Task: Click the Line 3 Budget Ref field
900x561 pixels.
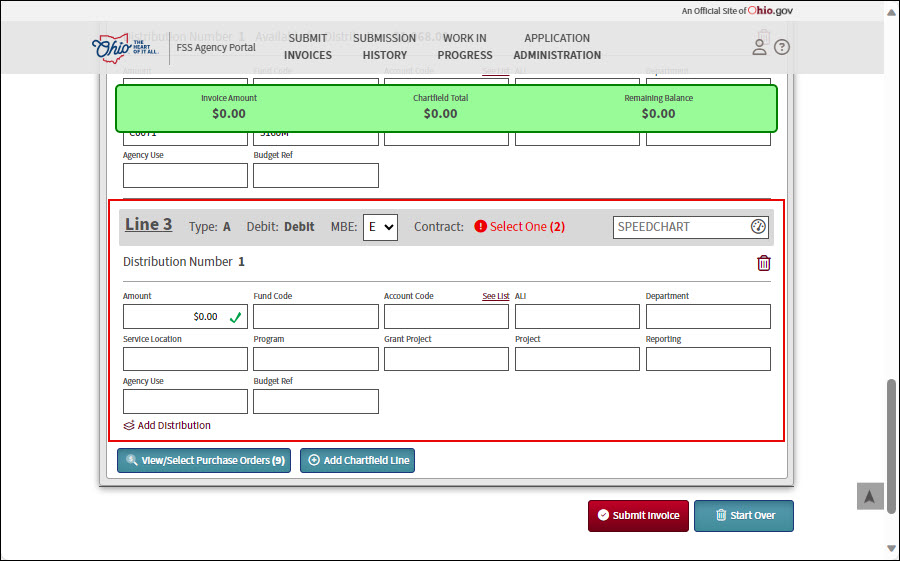Action: click(316, 401)
